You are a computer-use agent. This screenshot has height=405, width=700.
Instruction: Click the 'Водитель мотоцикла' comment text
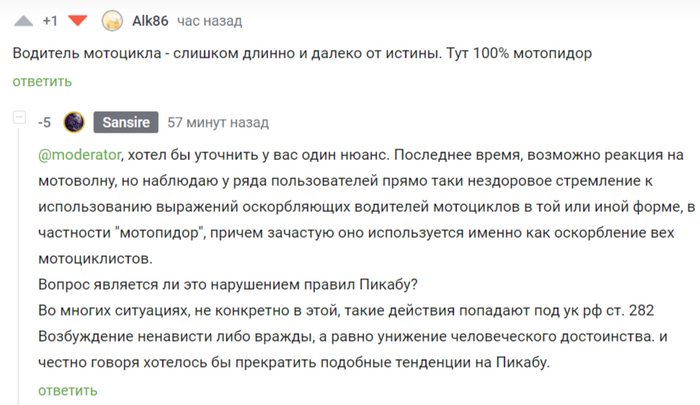click(302, 53)
